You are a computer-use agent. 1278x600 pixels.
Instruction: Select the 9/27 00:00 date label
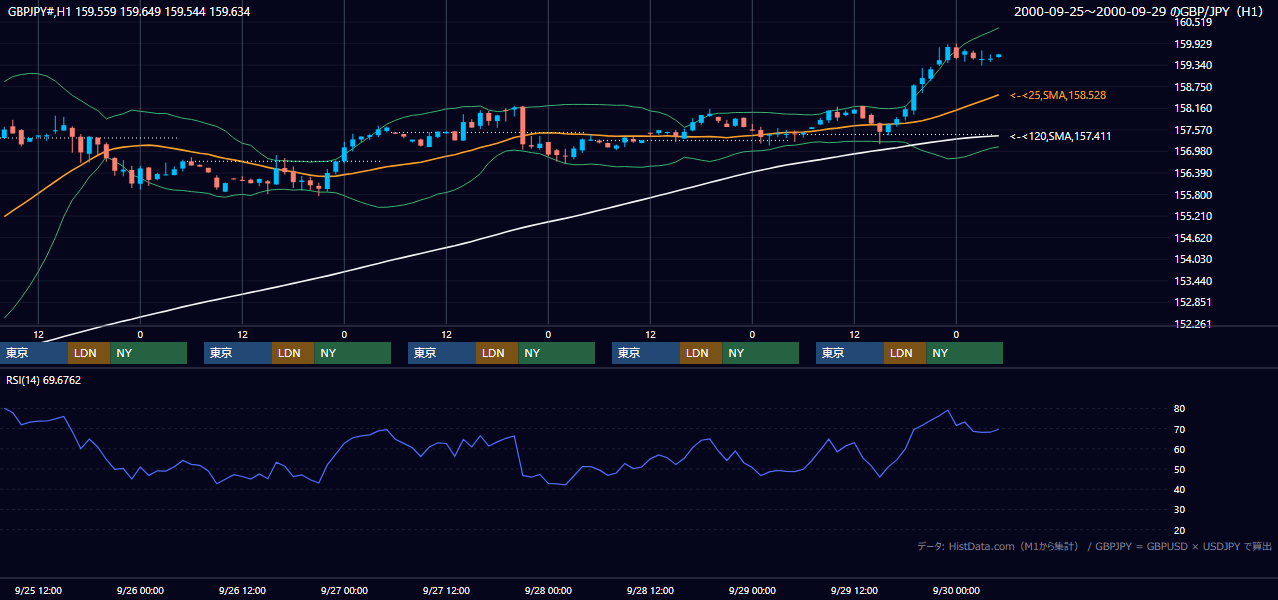[x=344, y=590]
